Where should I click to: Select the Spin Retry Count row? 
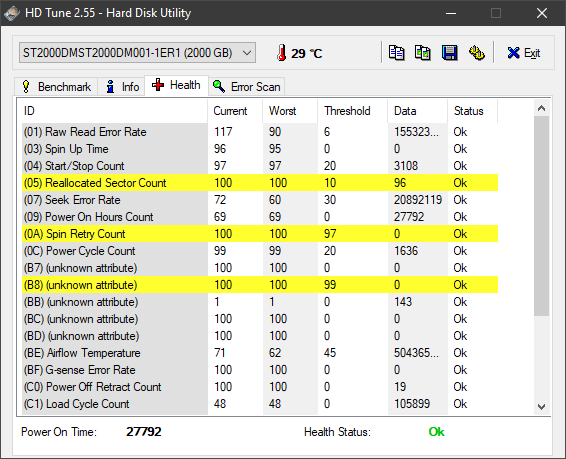(260, 234)
